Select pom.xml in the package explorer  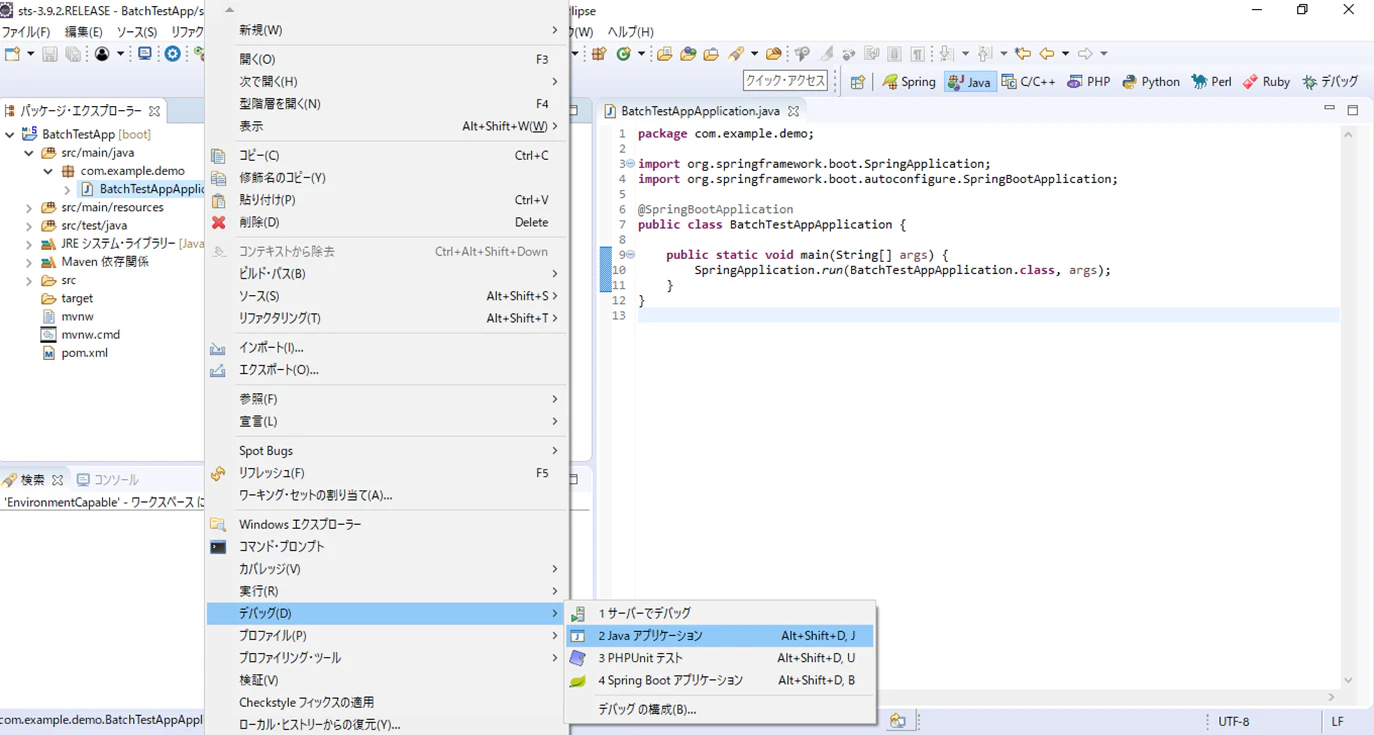pyautogui.click(x=84, y=353)
